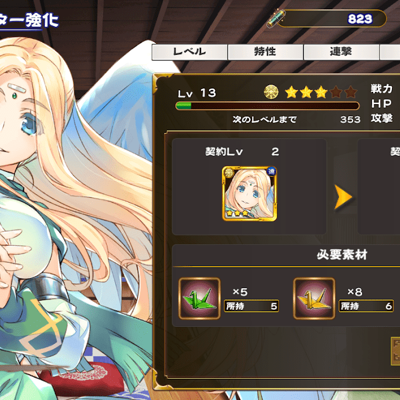Click the green experience progress bar
Screen dimensions: 400x400
267,106
